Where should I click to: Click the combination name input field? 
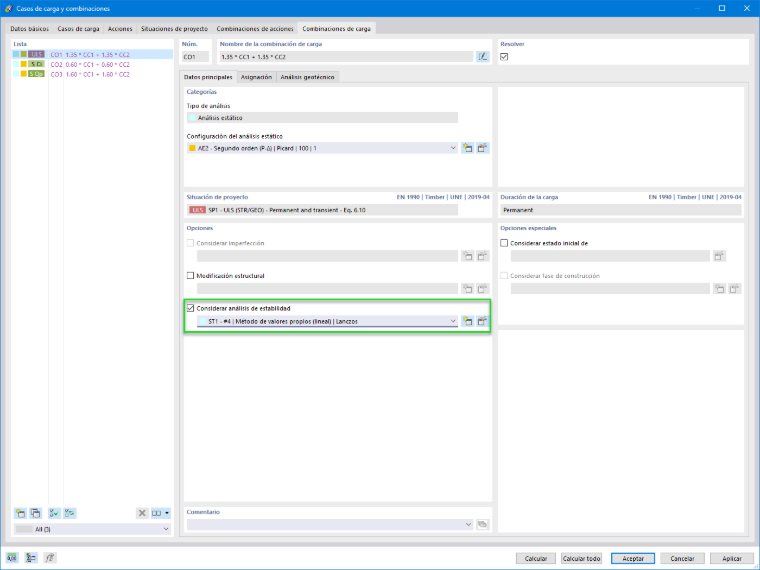346,57
